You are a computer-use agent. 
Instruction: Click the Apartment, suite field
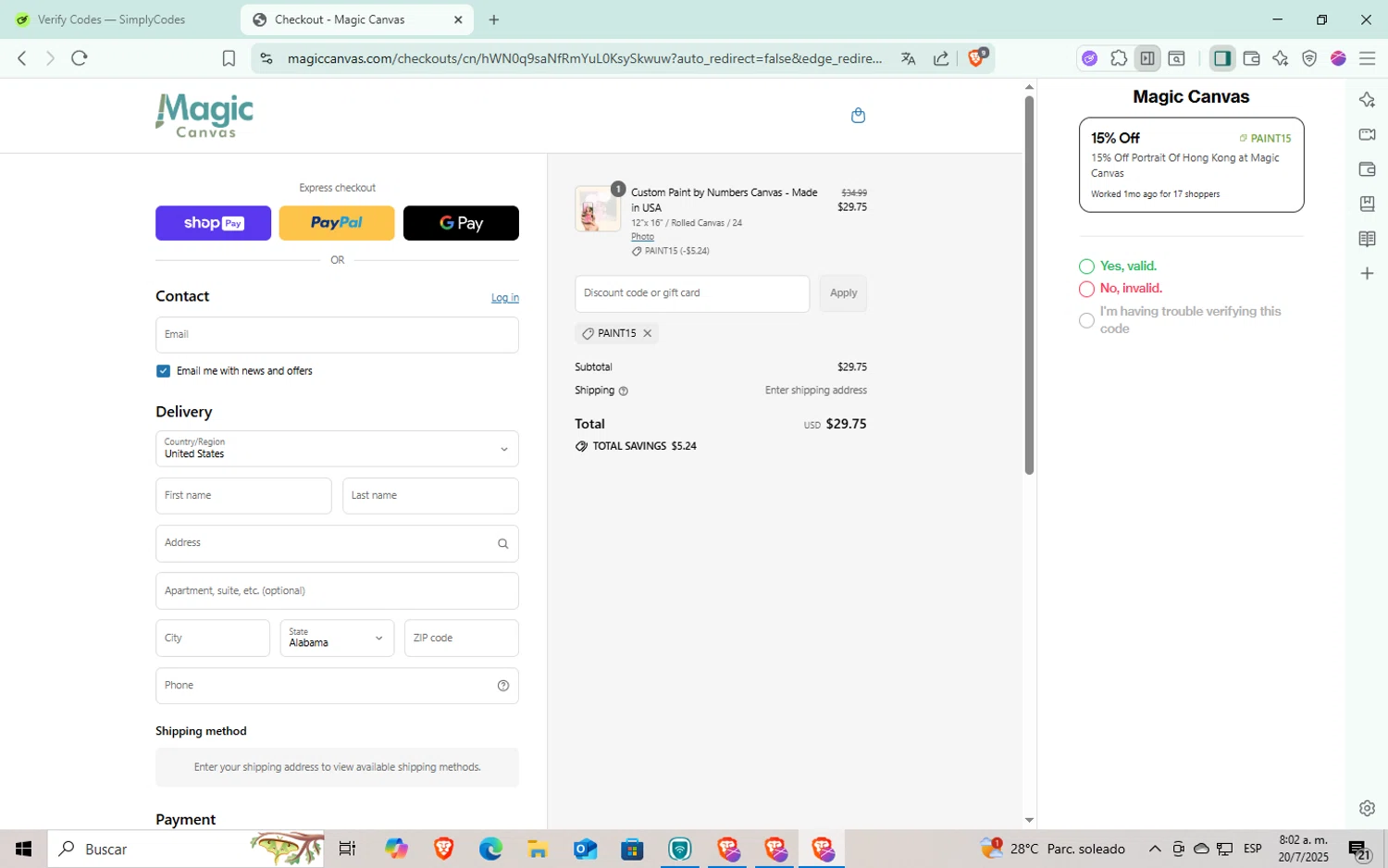(337, 591)
